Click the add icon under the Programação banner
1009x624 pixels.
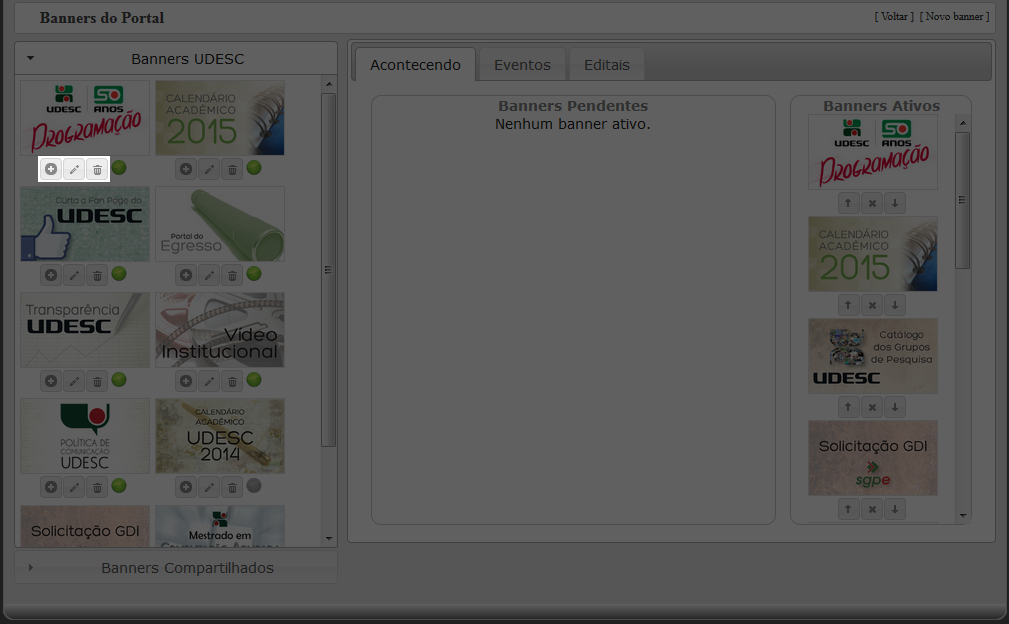(51, 169)
